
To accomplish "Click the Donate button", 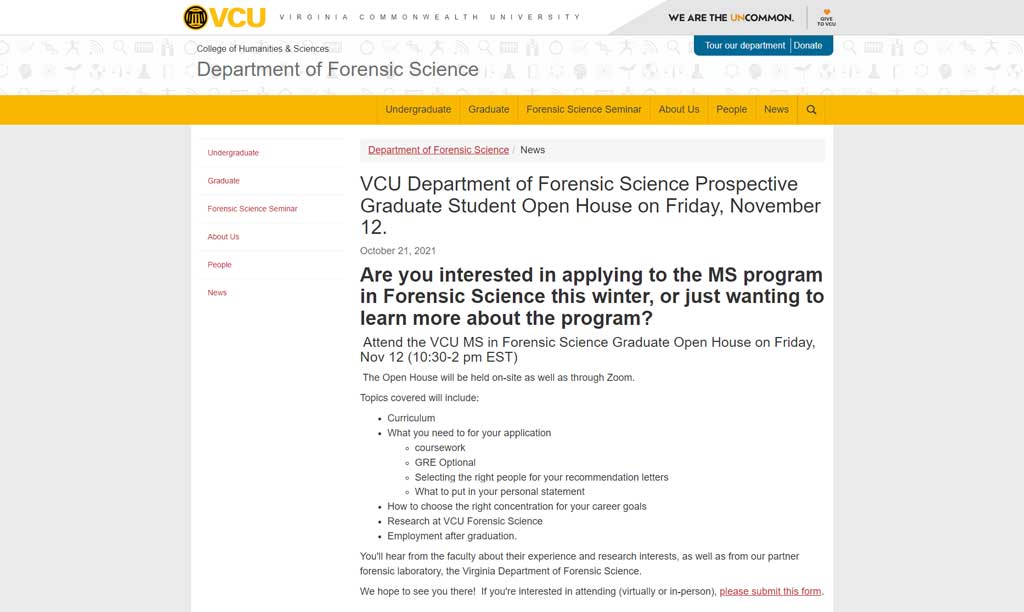I will pos(807,45).
